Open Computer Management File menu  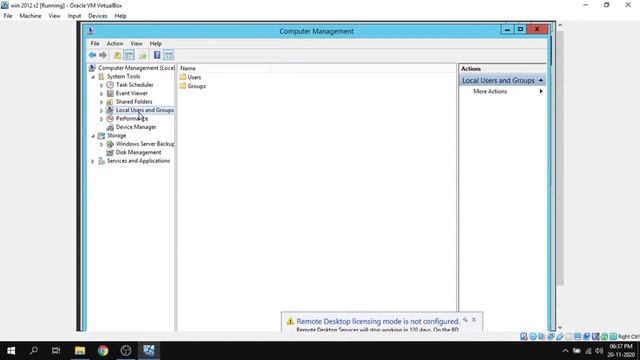[x=95, y=43]
